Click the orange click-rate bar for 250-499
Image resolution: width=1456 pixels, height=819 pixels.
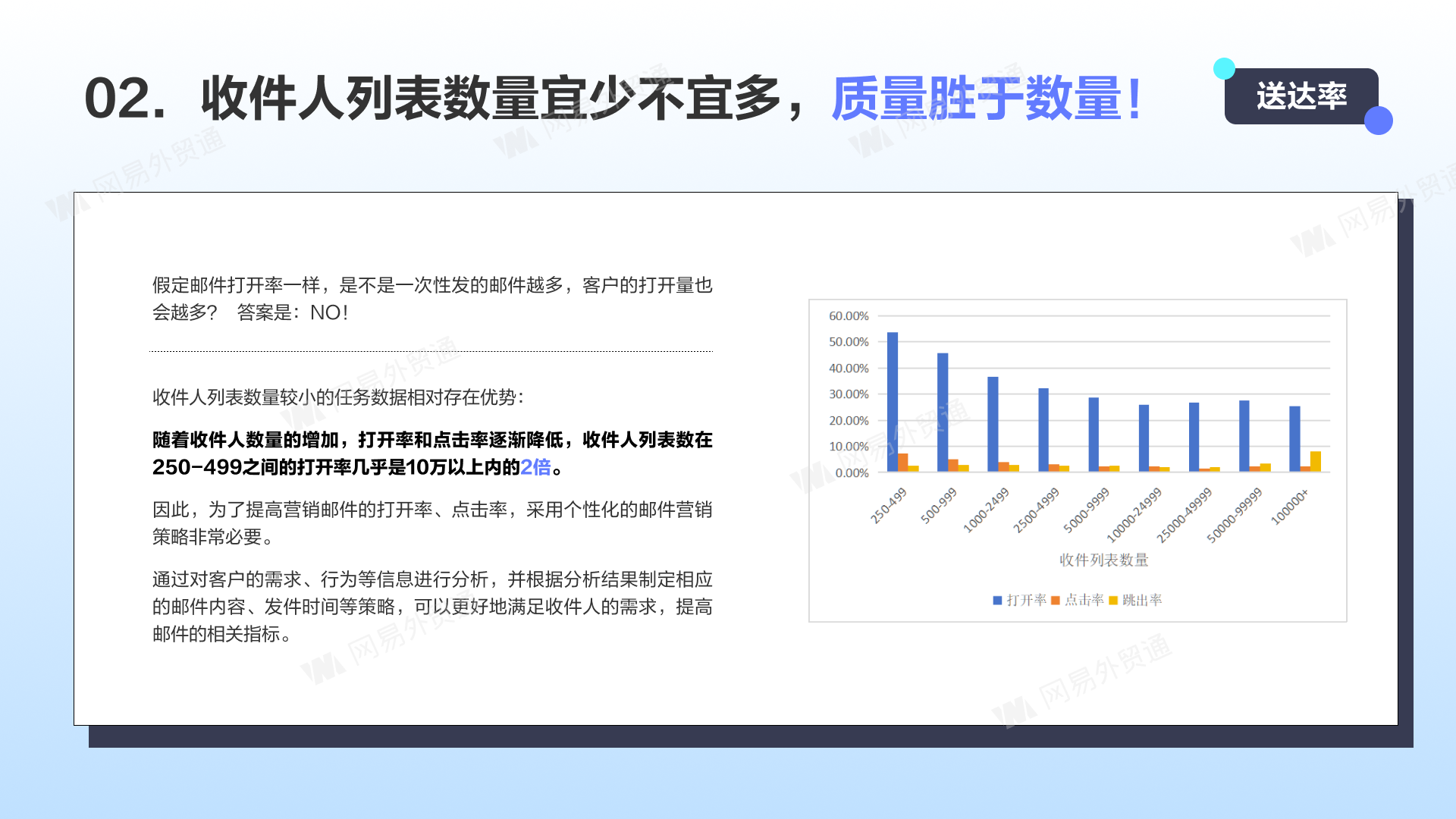tap(902, 463)
